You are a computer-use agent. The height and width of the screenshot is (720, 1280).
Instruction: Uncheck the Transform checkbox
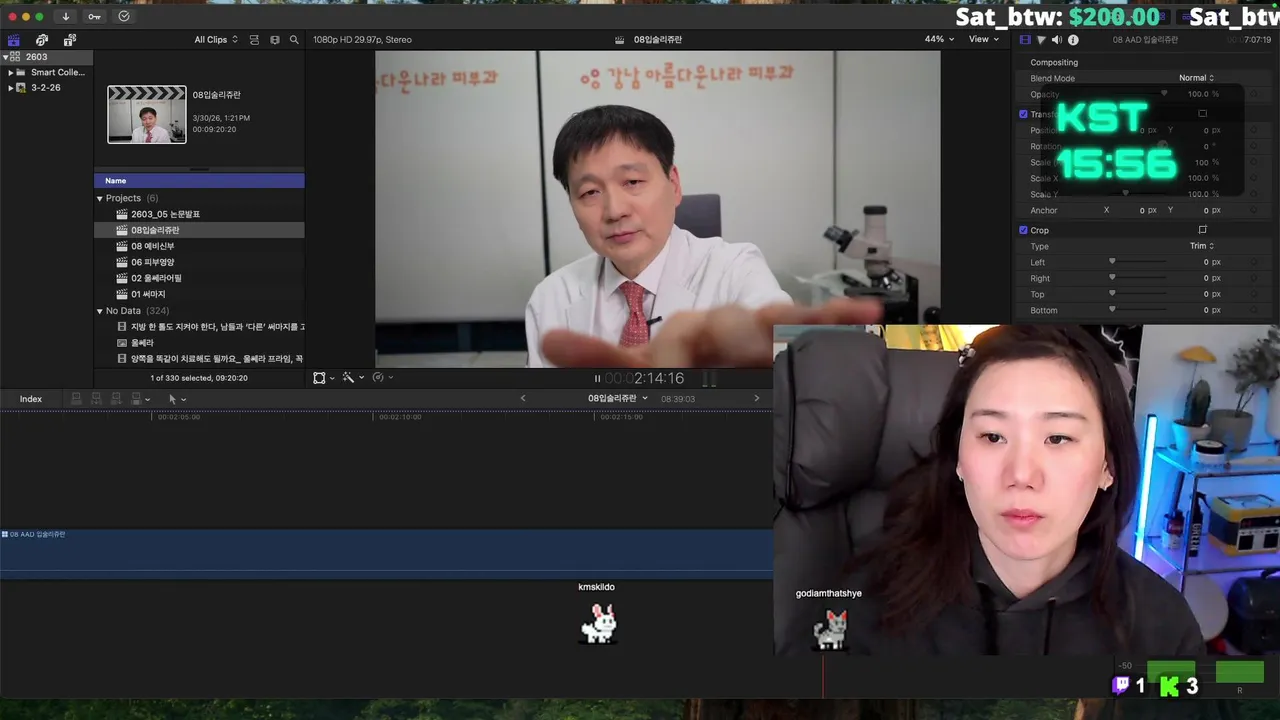pyautogui.click(x=1023, y=114)
